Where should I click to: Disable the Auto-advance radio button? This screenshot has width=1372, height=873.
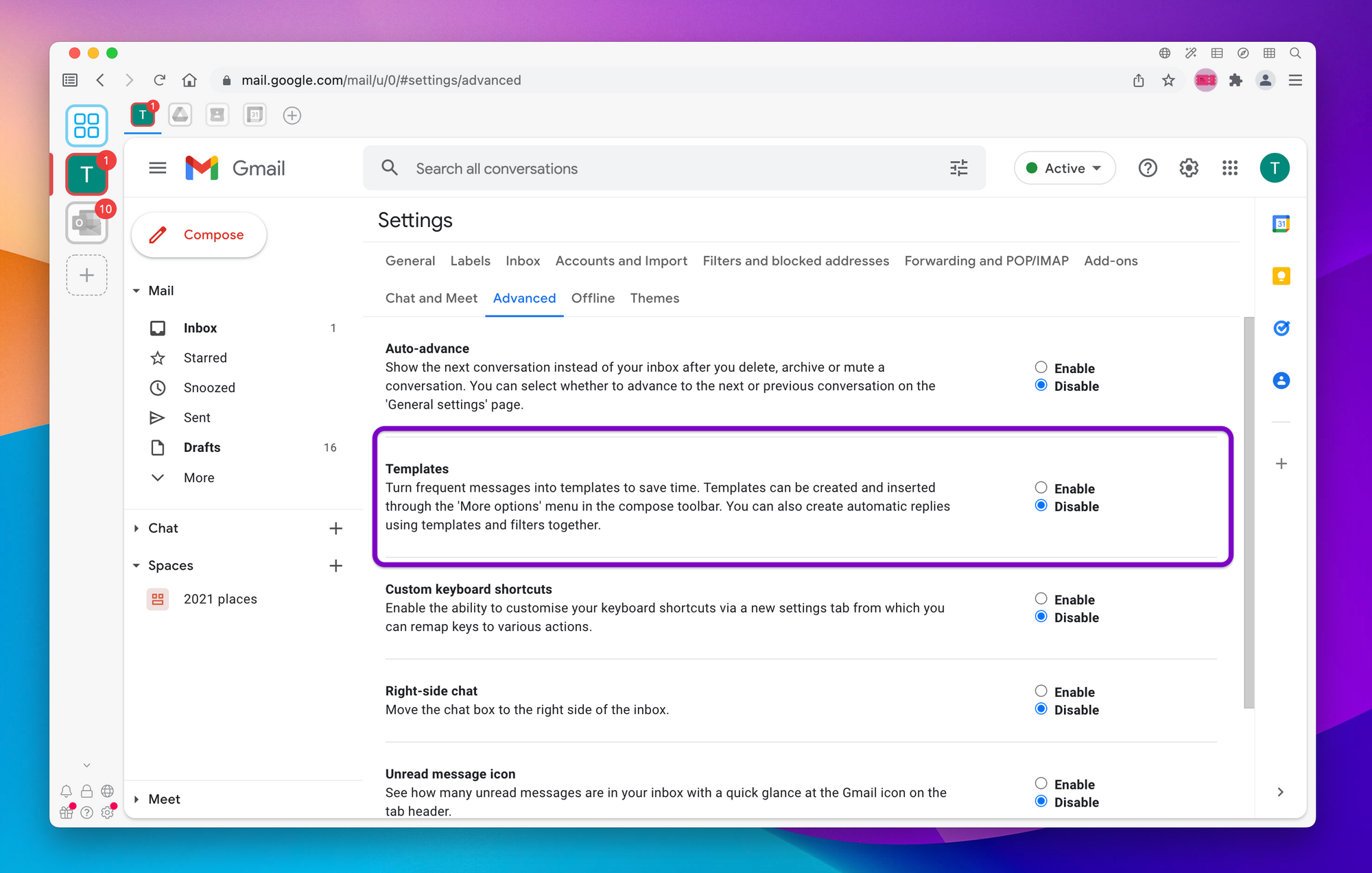point(1041,385)
